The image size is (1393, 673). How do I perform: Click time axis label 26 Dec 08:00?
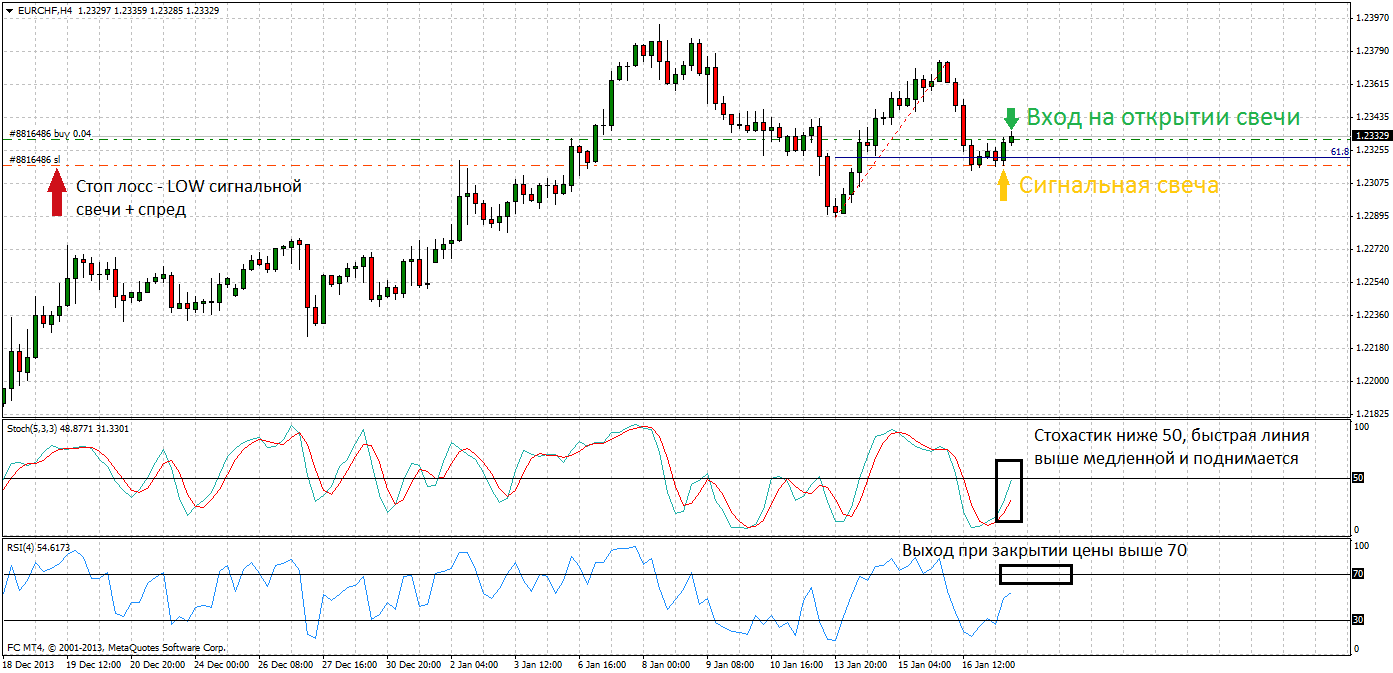[x=285, y=664]
